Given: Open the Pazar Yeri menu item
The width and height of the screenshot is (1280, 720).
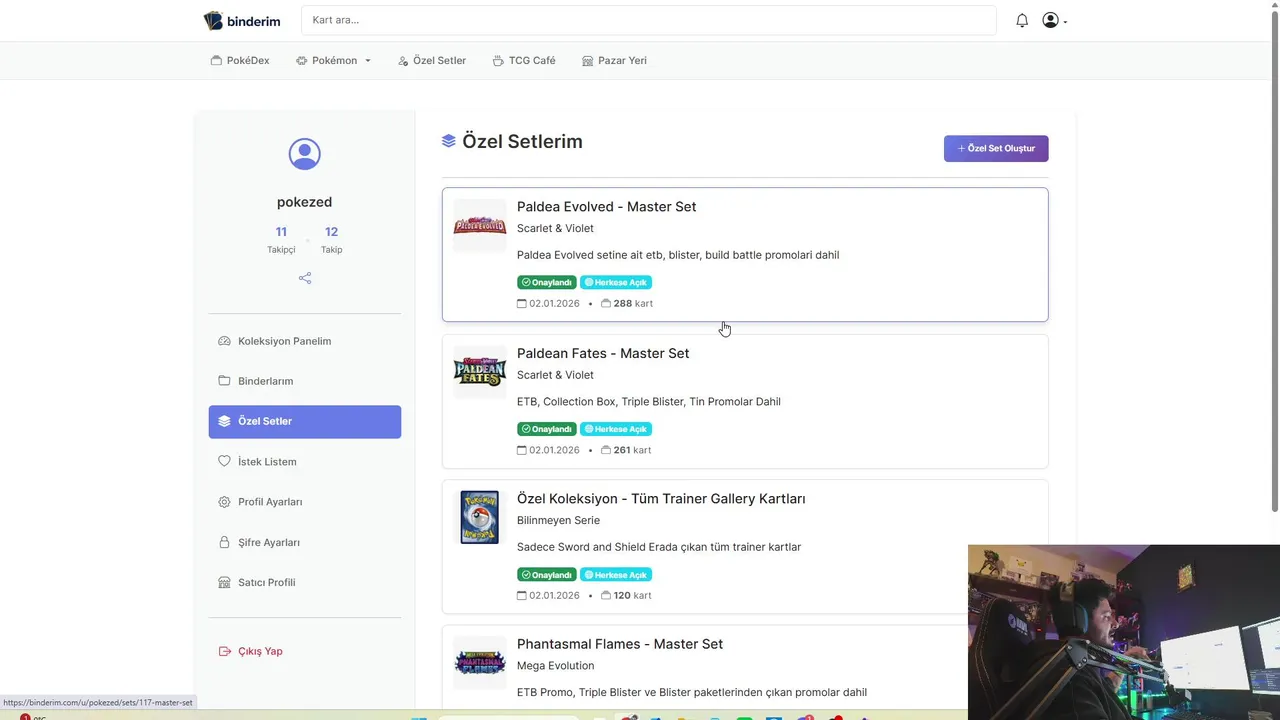Looking at the screenshot, I should [x=614, y=60].
